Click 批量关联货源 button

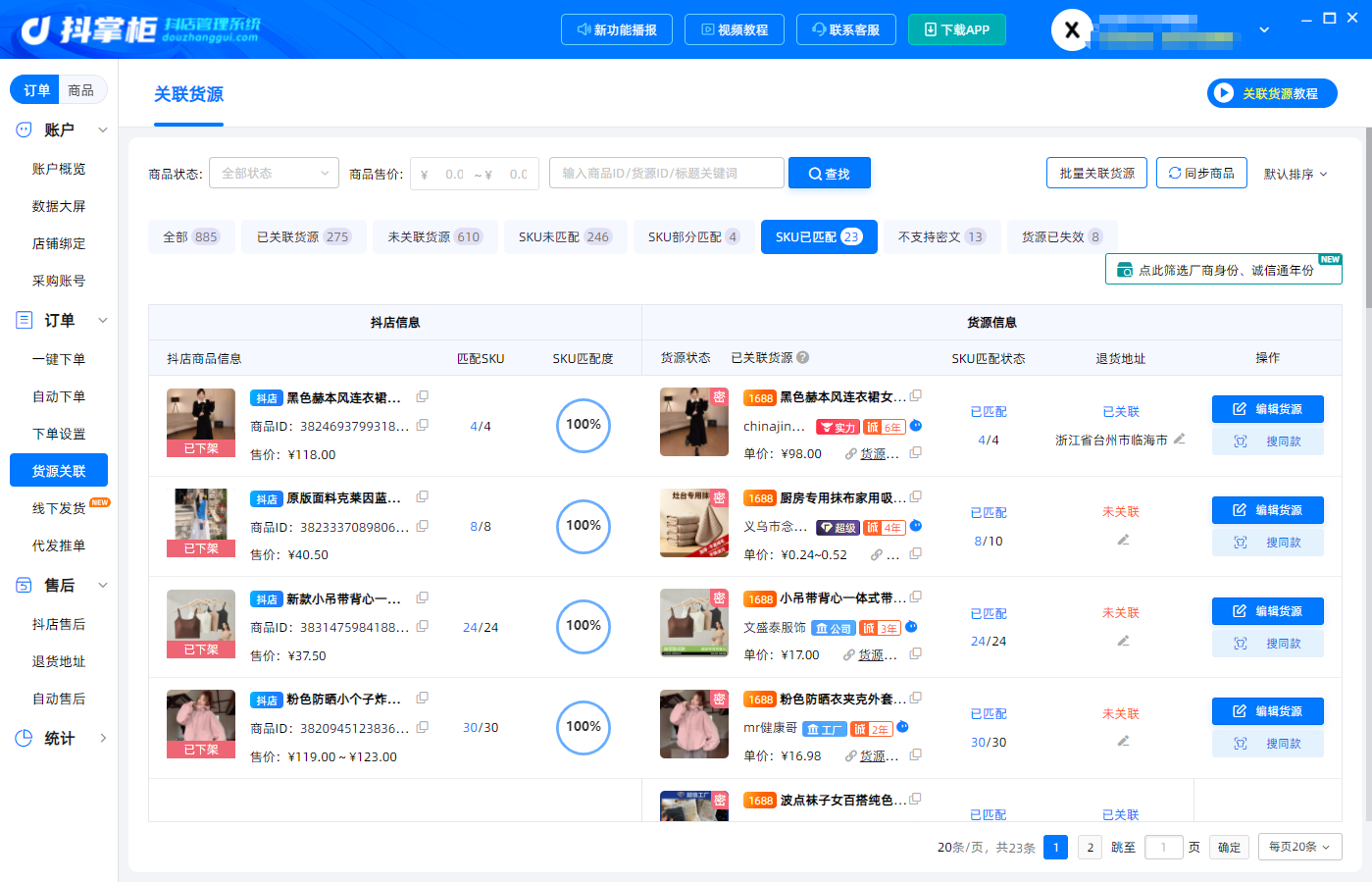pyautogui.click(x=1097, y=173)
